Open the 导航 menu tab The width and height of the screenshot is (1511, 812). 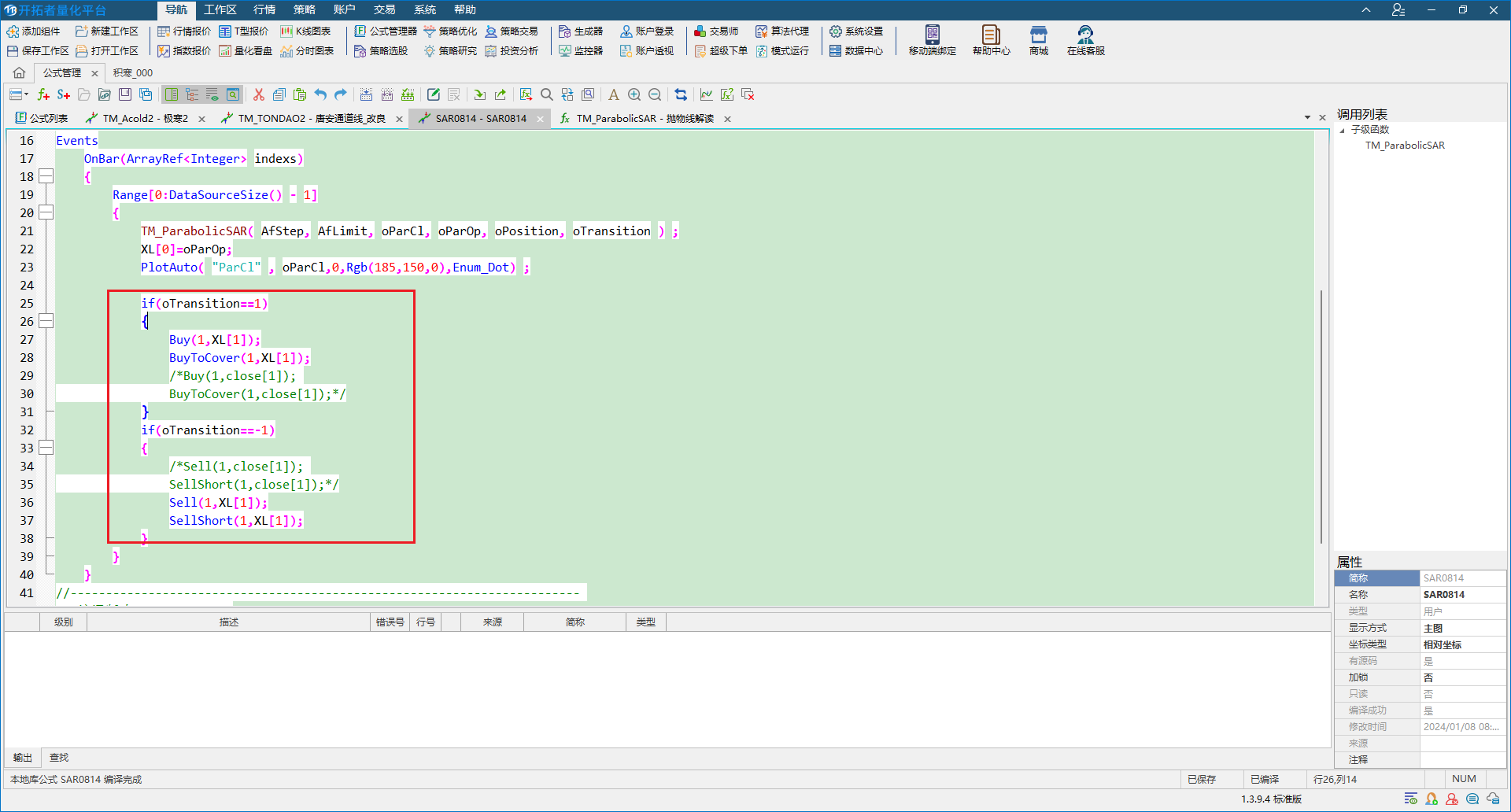tap(176, 9)
